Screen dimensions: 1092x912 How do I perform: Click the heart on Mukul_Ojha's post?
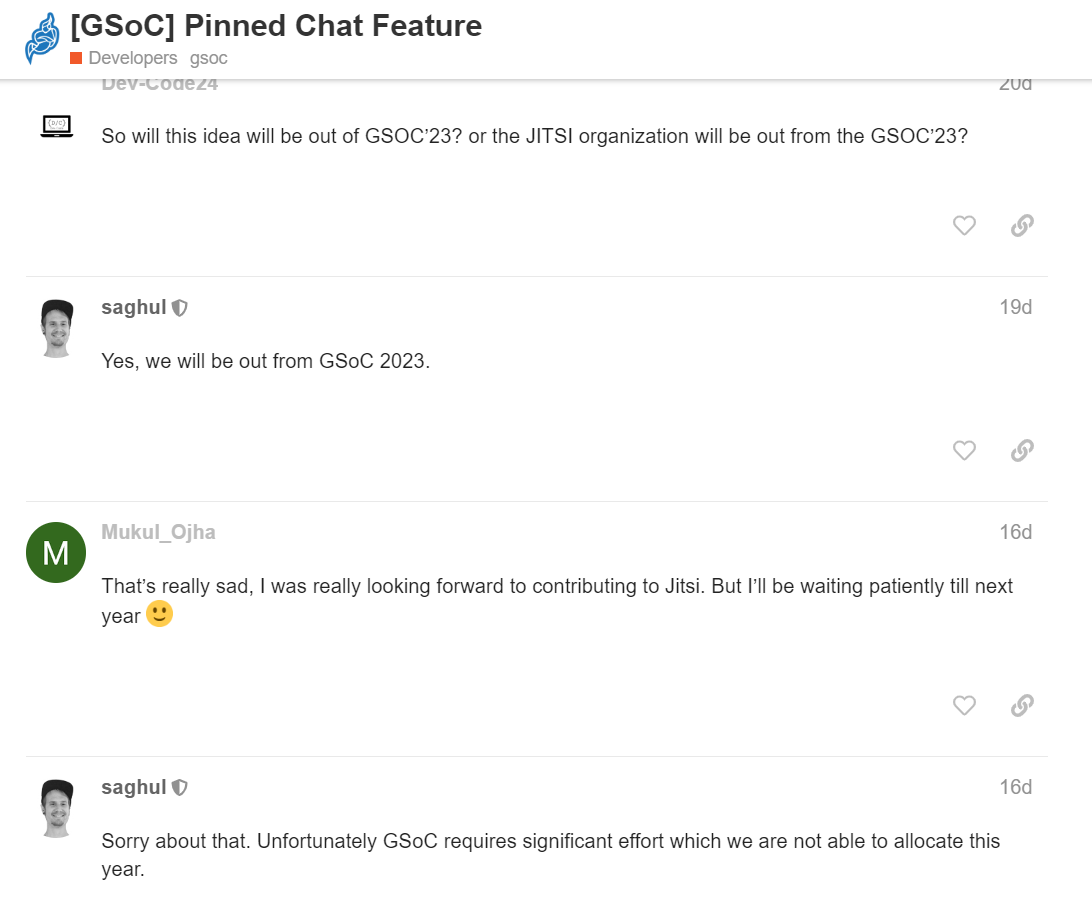tap(964, 705)
